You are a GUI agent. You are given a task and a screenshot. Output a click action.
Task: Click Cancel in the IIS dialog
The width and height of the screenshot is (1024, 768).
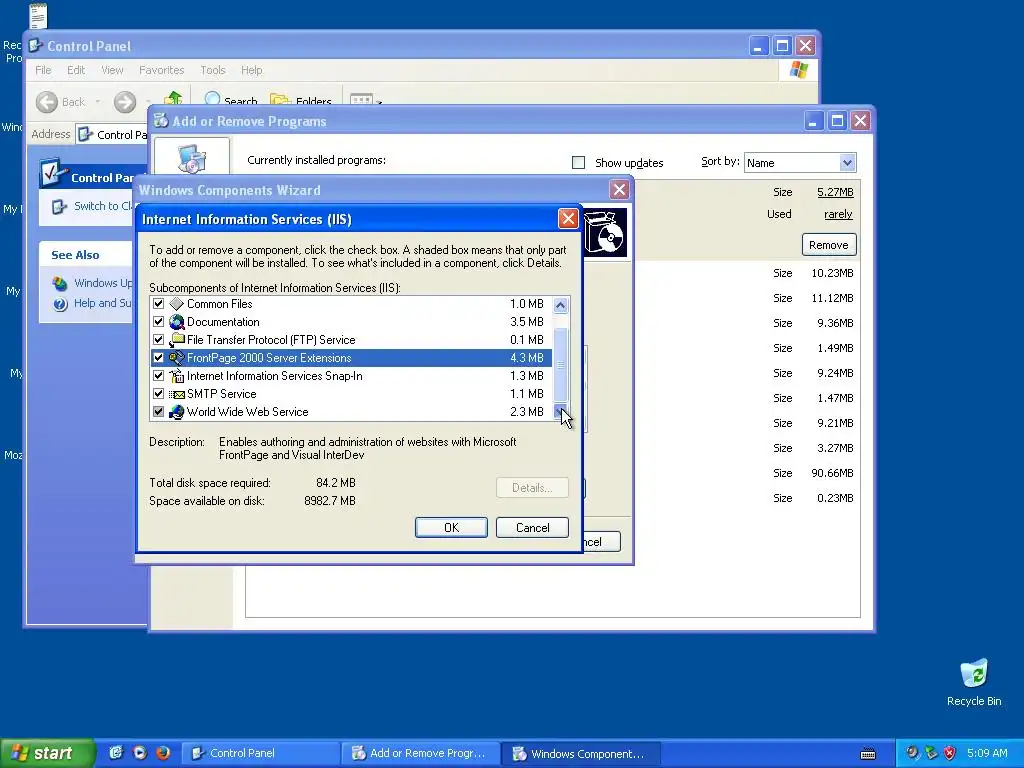(x=532, y=528)
